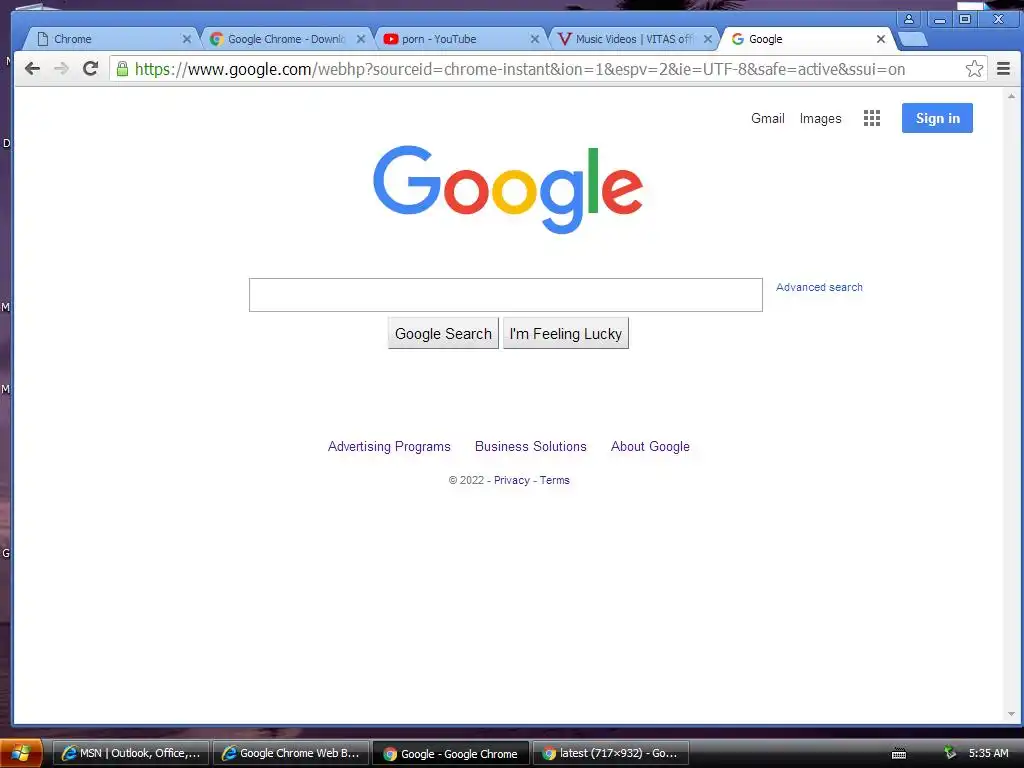
Task: Go back with the browser back arrow
Action: 32,69
